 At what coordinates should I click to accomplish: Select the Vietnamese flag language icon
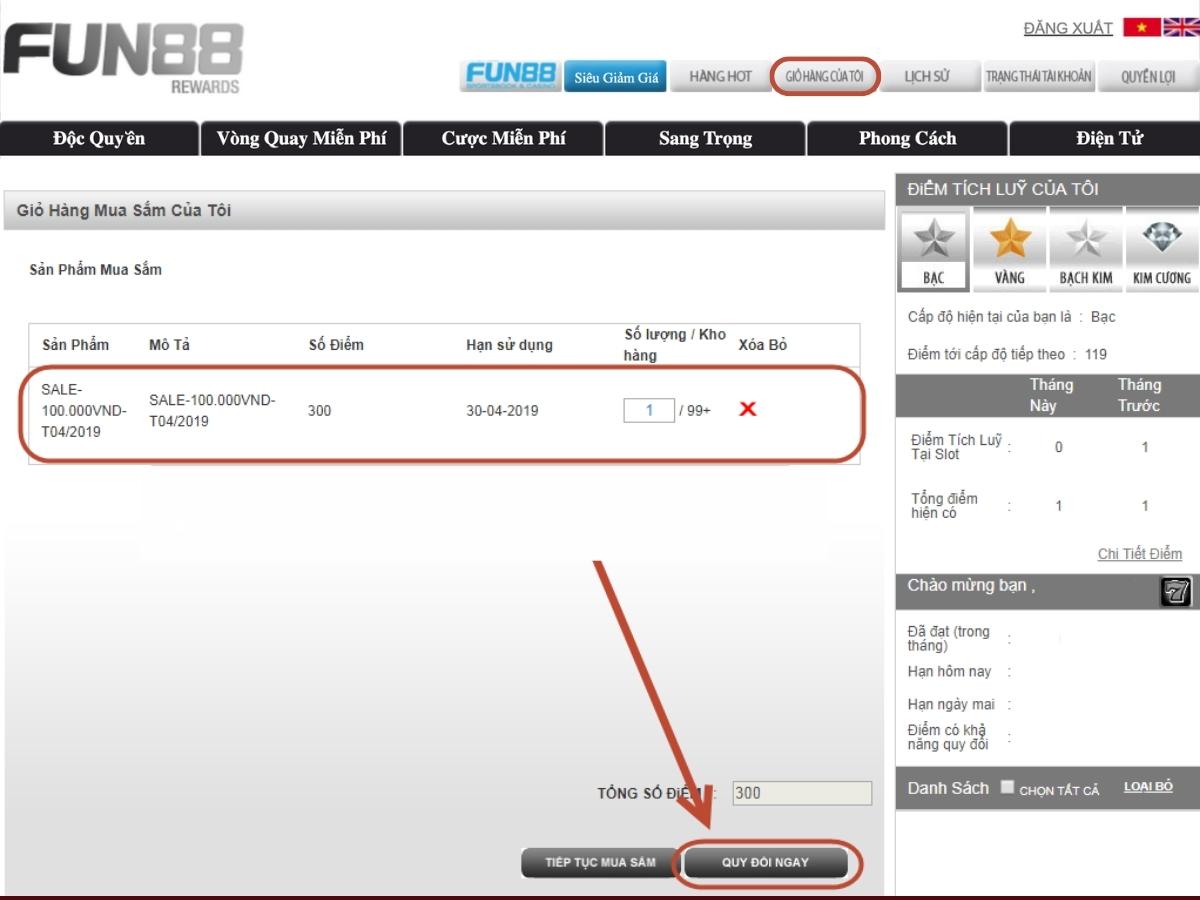[x=1141, y=27]
